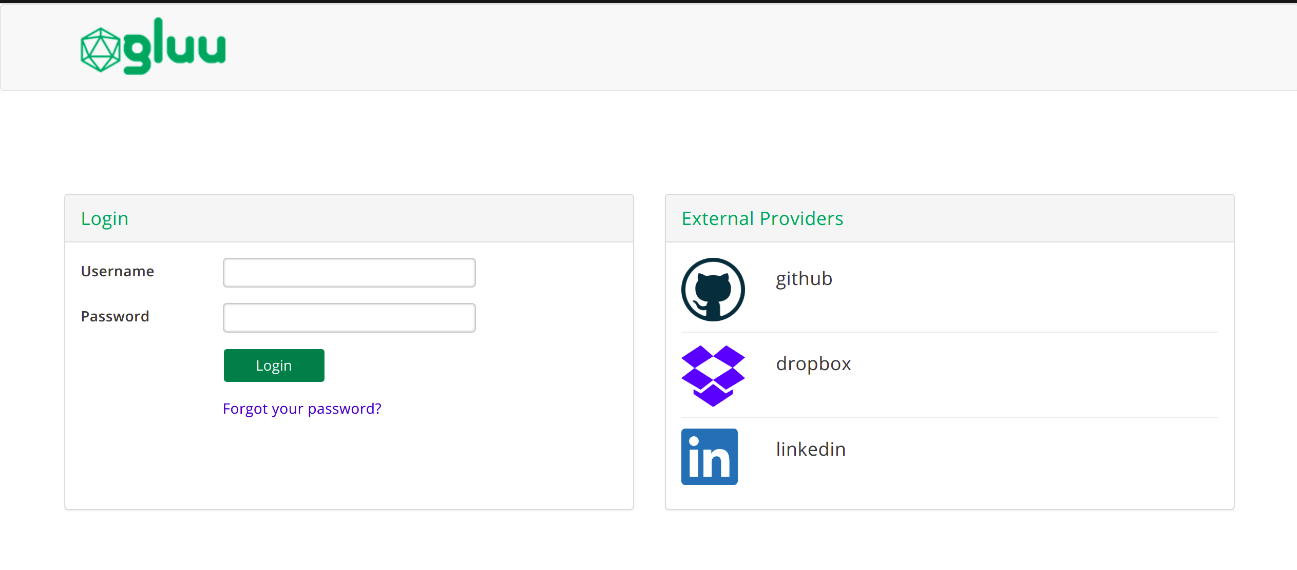Click the blue LinkedIn logo icon
Screen dimensions: 1297x570
click(x=709, y=457)
